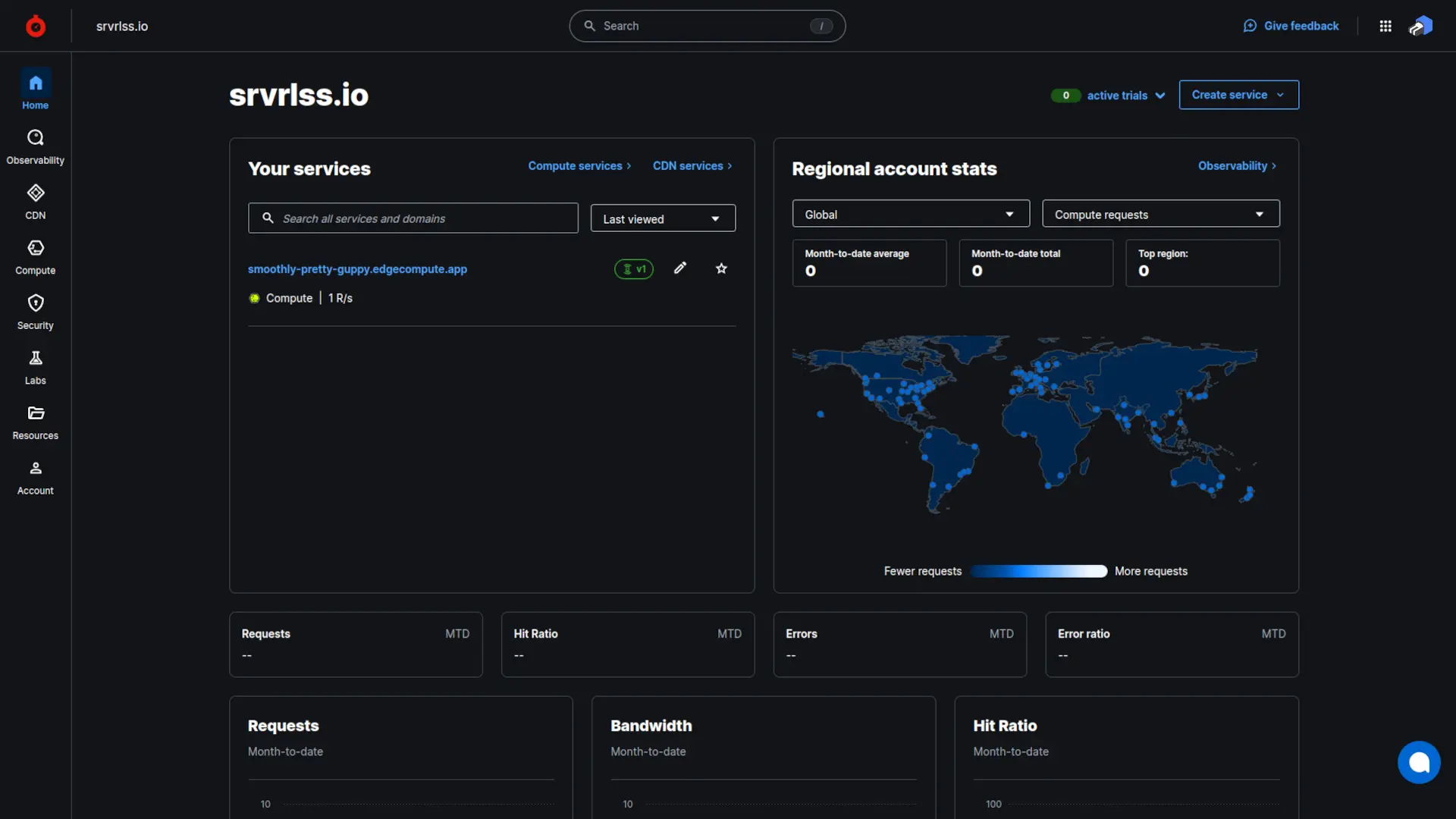This screenshot has height=819, width=1456.
Task: Open the Home sidebar item
Action: click(x=36, y=90)
